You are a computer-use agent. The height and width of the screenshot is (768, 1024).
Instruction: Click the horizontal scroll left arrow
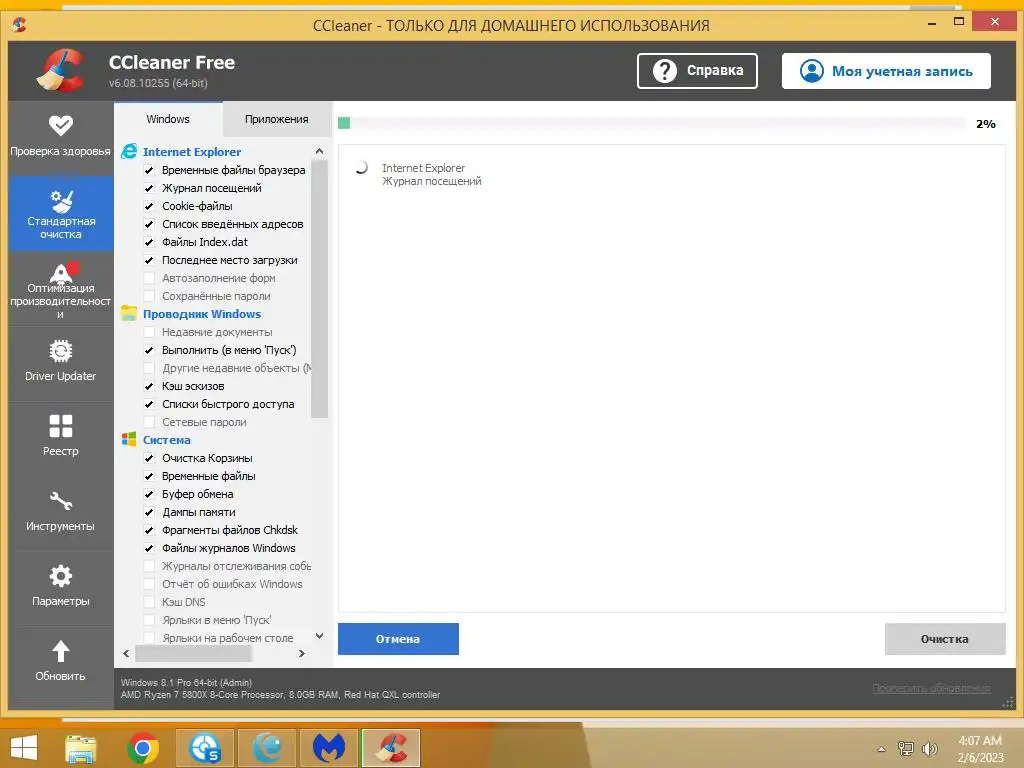(126, 653)
